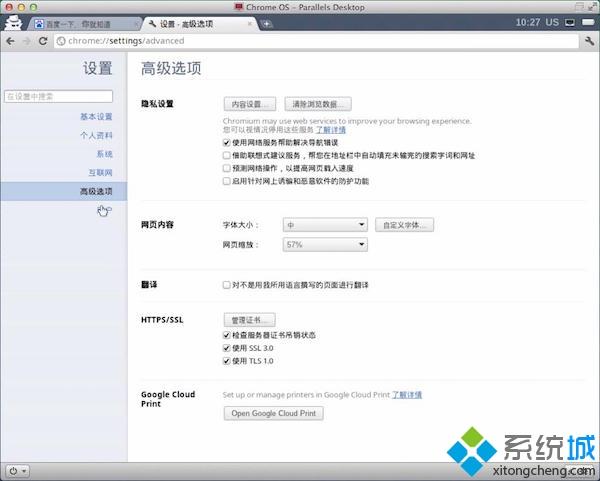Screen dimensions: 600x481
Task: Click the wrench icon on the settings tab
Action: click(152, 24)
